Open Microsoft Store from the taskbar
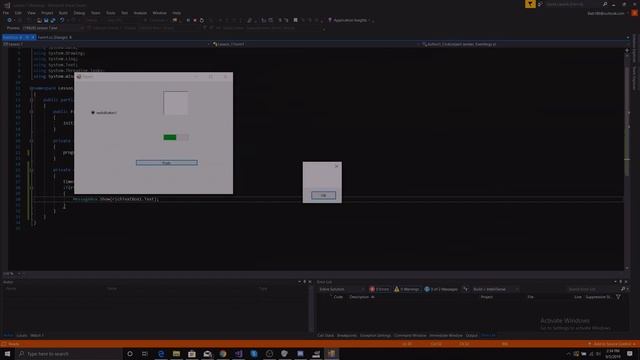This screenshot has width=640, height=360. pyautogui.click(x=192, y=353)
